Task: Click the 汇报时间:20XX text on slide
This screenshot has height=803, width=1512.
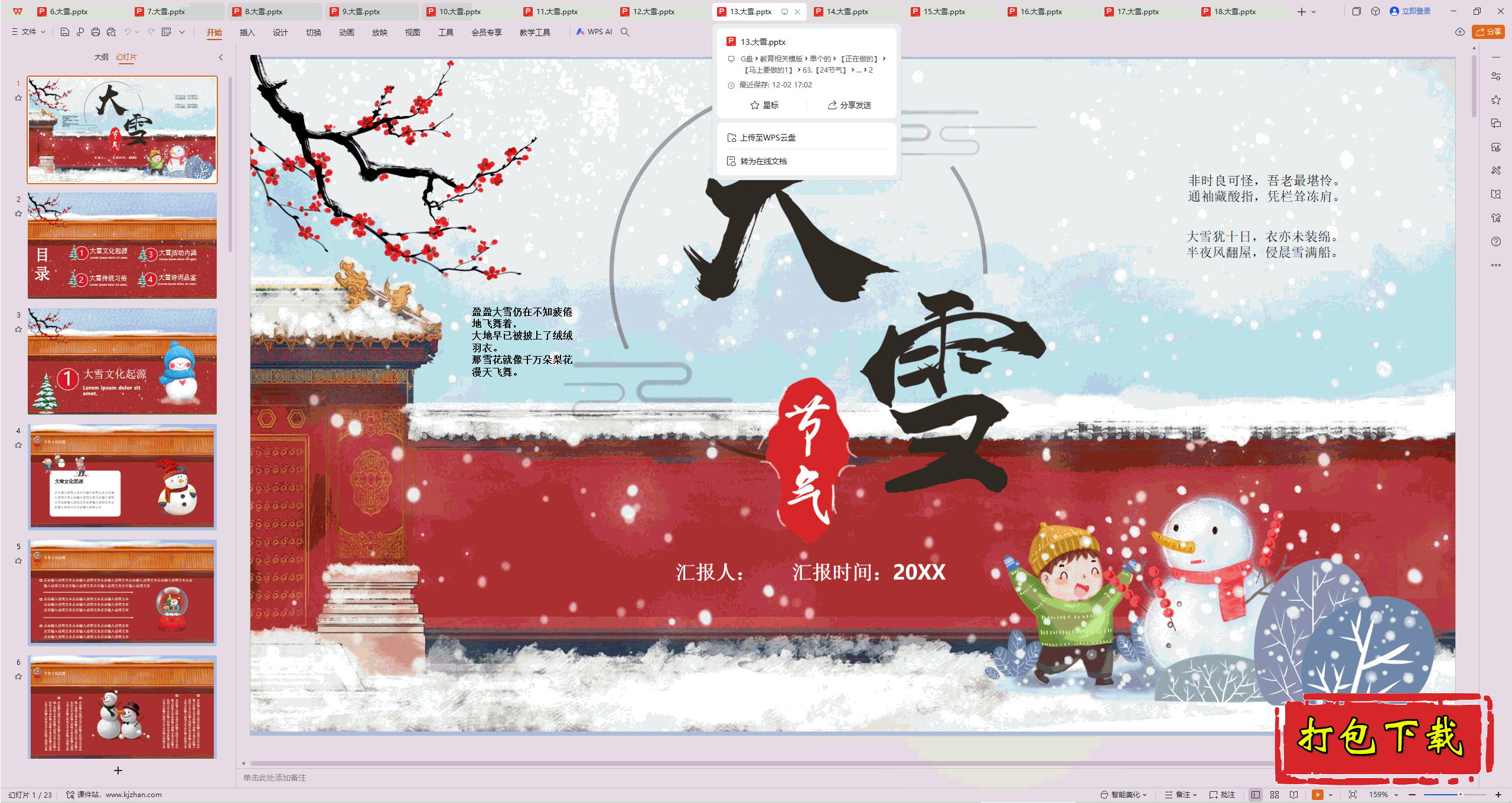Action: [x=869, y=572]
